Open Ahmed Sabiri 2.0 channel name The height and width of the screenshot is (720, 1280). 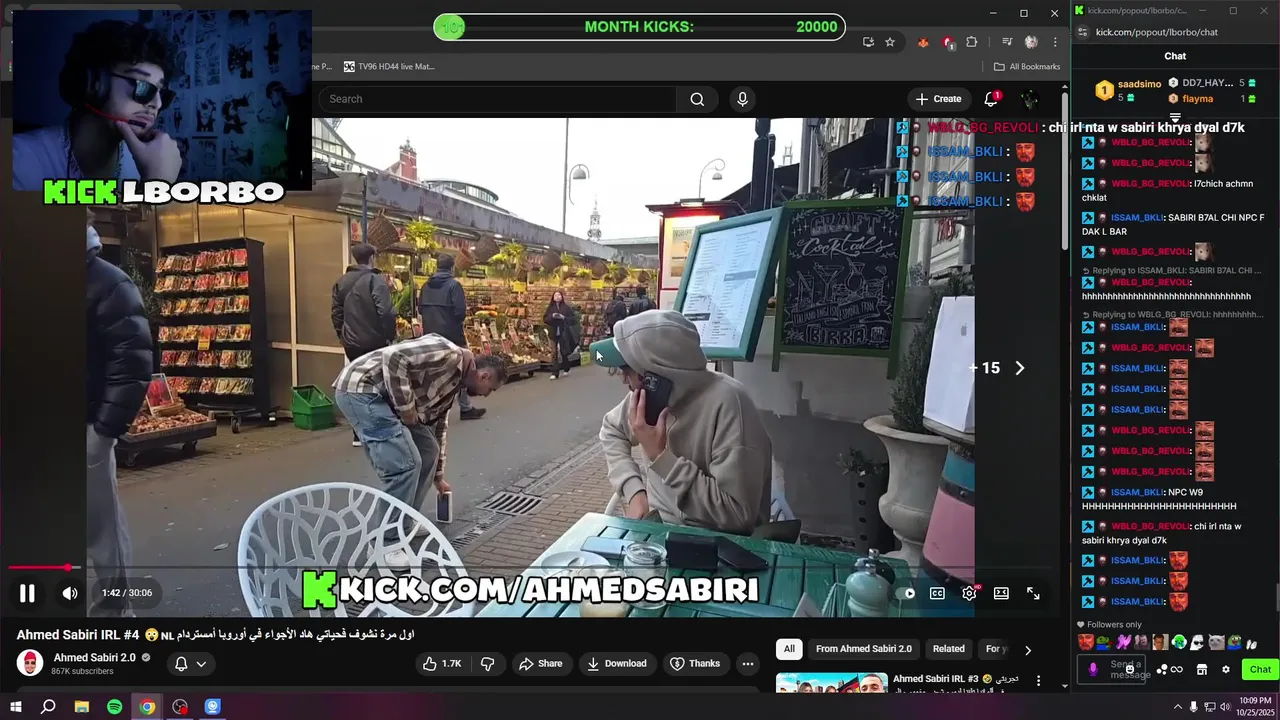[x=94, y=657]
